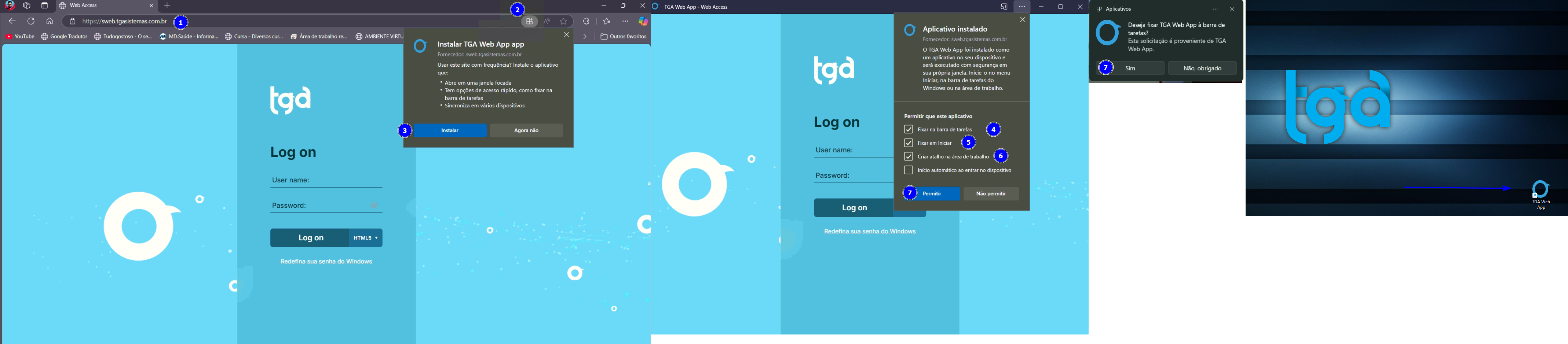Add this page to favorites star

[x=564, y=22]
